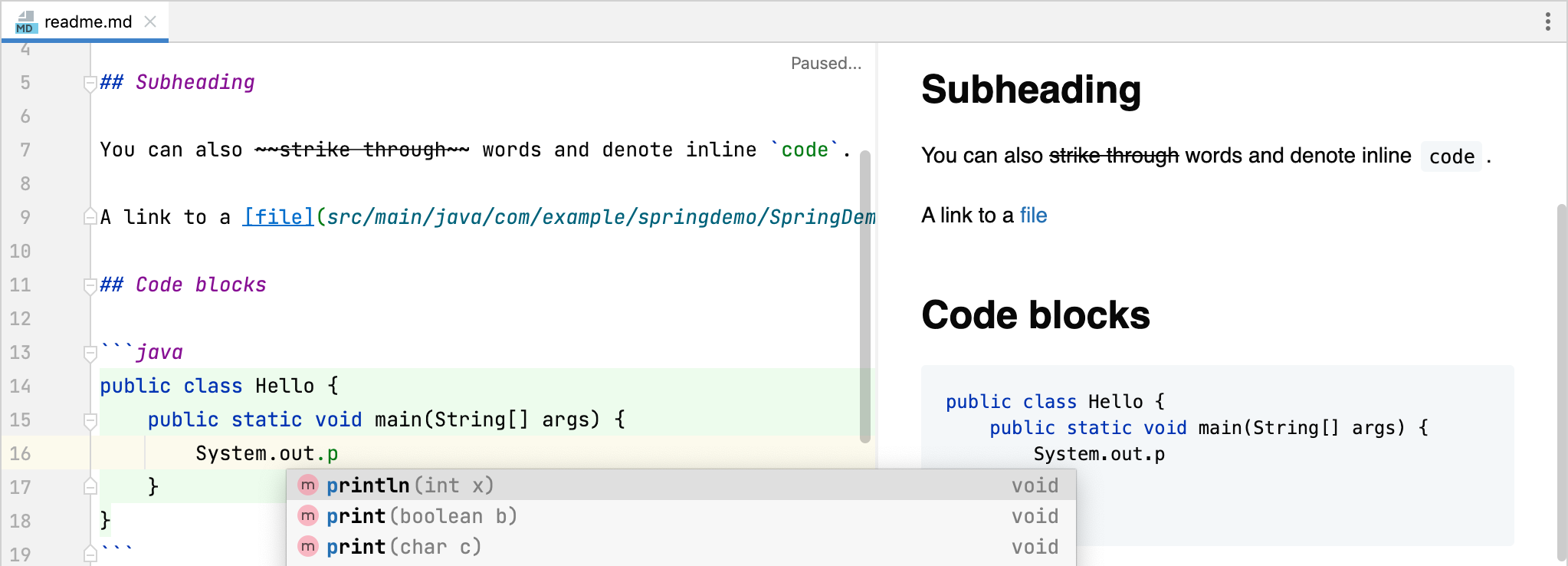Select print(char c) completion suggestion
This screenshot has height=566, width=1568.
click(x=681, y=547)
